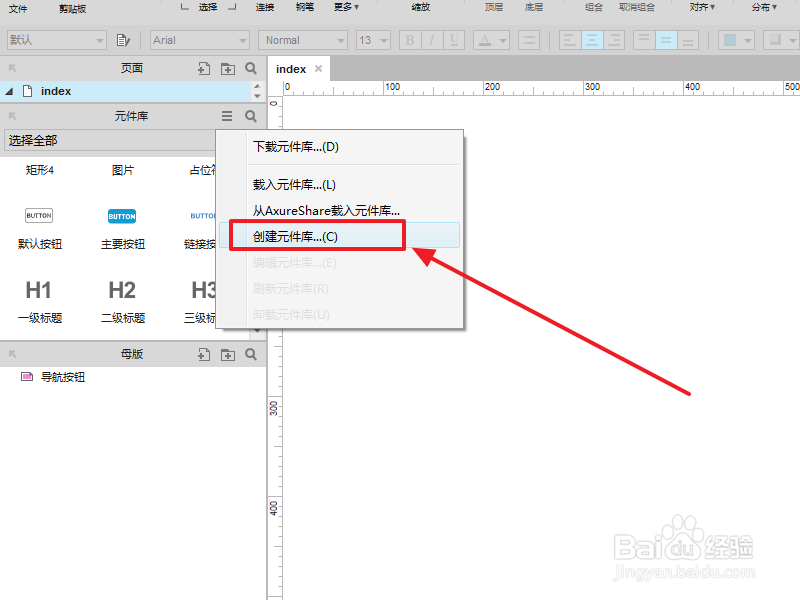Insert bullet list formatting
Image resolution: width=800 pixels, height=600 pixels.
point(529,40)
